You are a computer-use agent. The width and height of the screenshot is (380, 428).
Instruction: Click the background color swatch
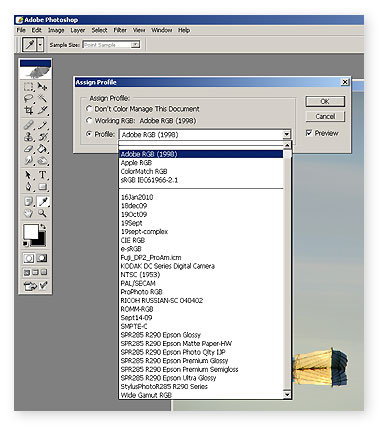coord(41,242)
